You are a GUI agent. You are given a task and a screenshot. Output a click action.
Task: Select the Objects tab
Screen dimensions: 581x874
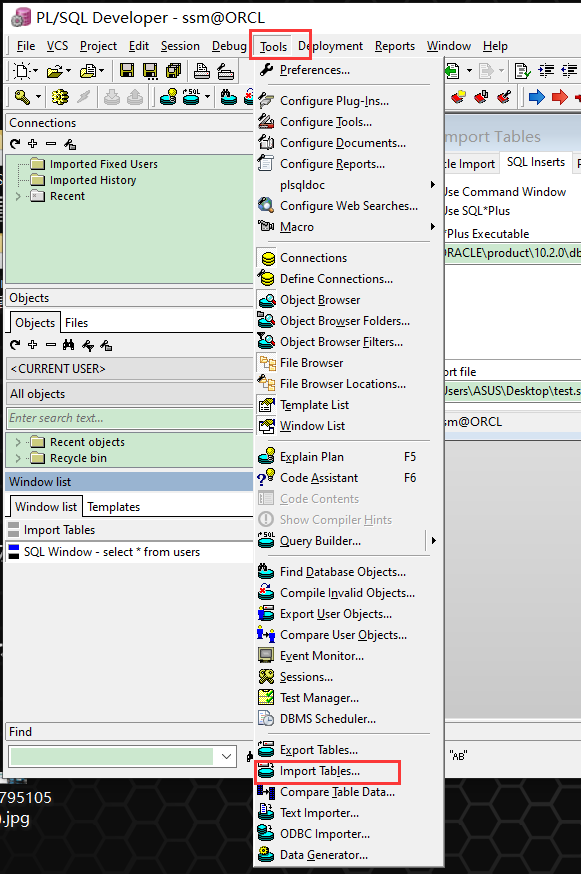(35, 323)
